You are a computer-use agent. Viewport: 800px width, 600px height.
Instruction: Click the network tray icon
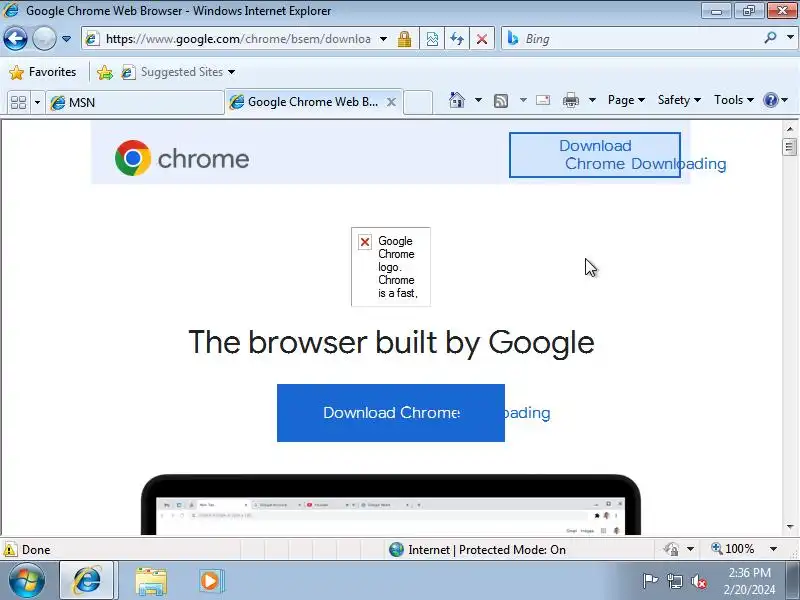coord(674,581)
